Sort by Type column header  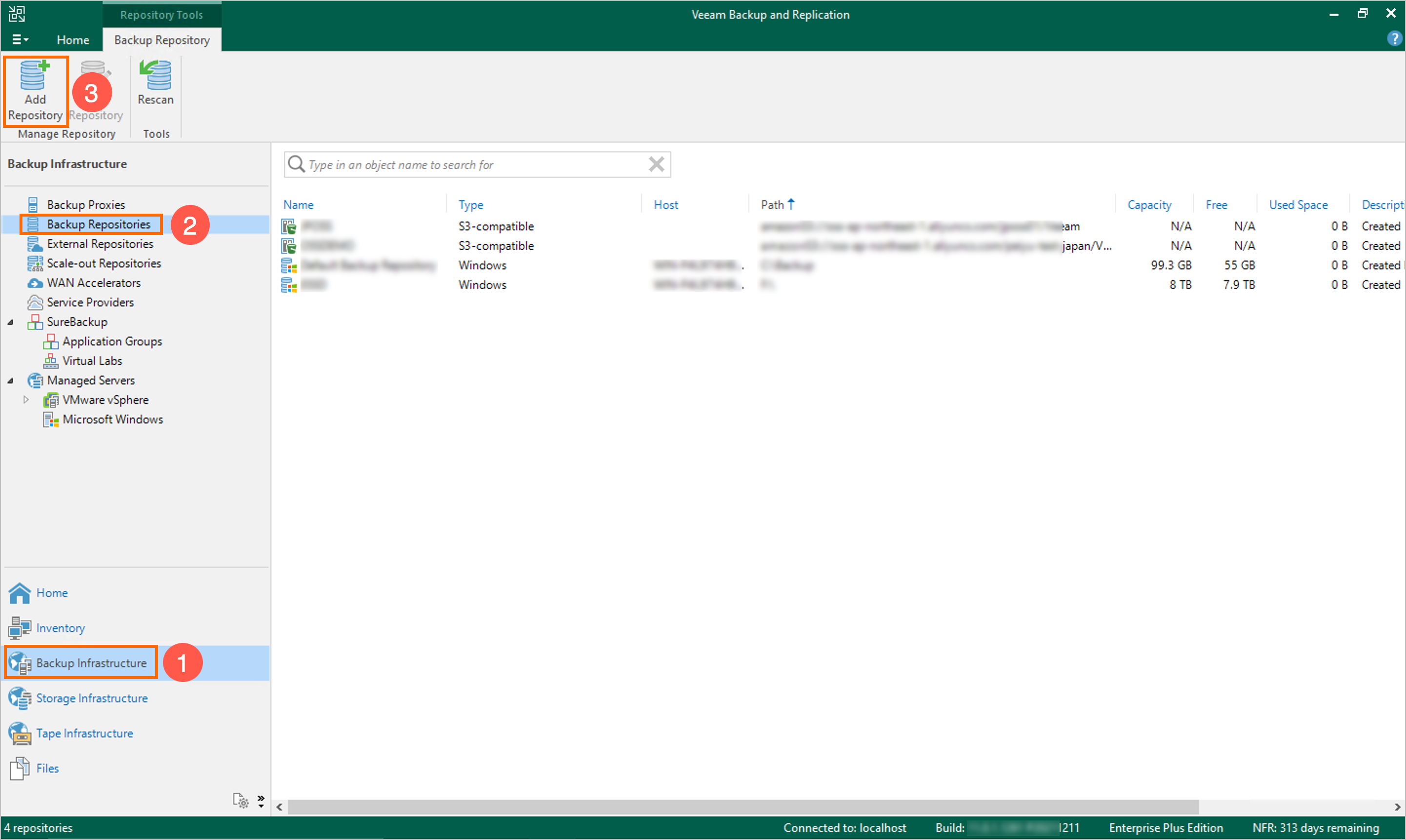pyautogui.click(x=471, y=205)
